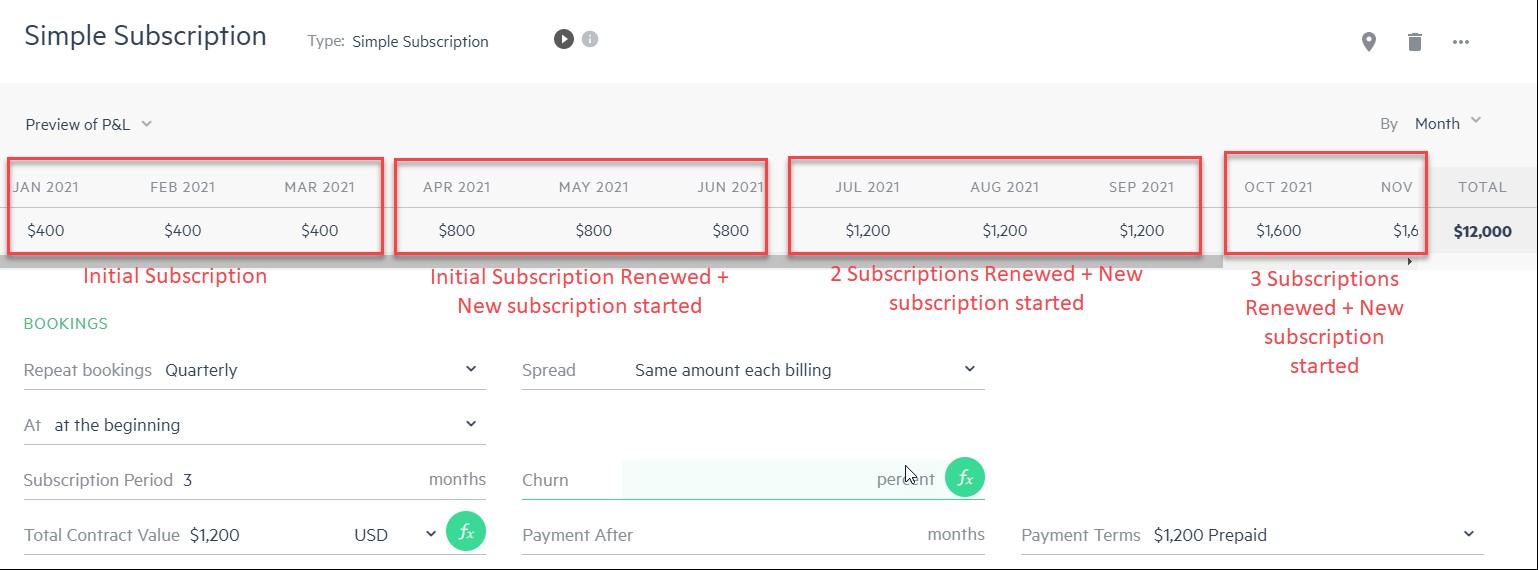Open the three-dot more options menu
The width and height of the screenshot is (1538, 570).
tap(1461, 42)
